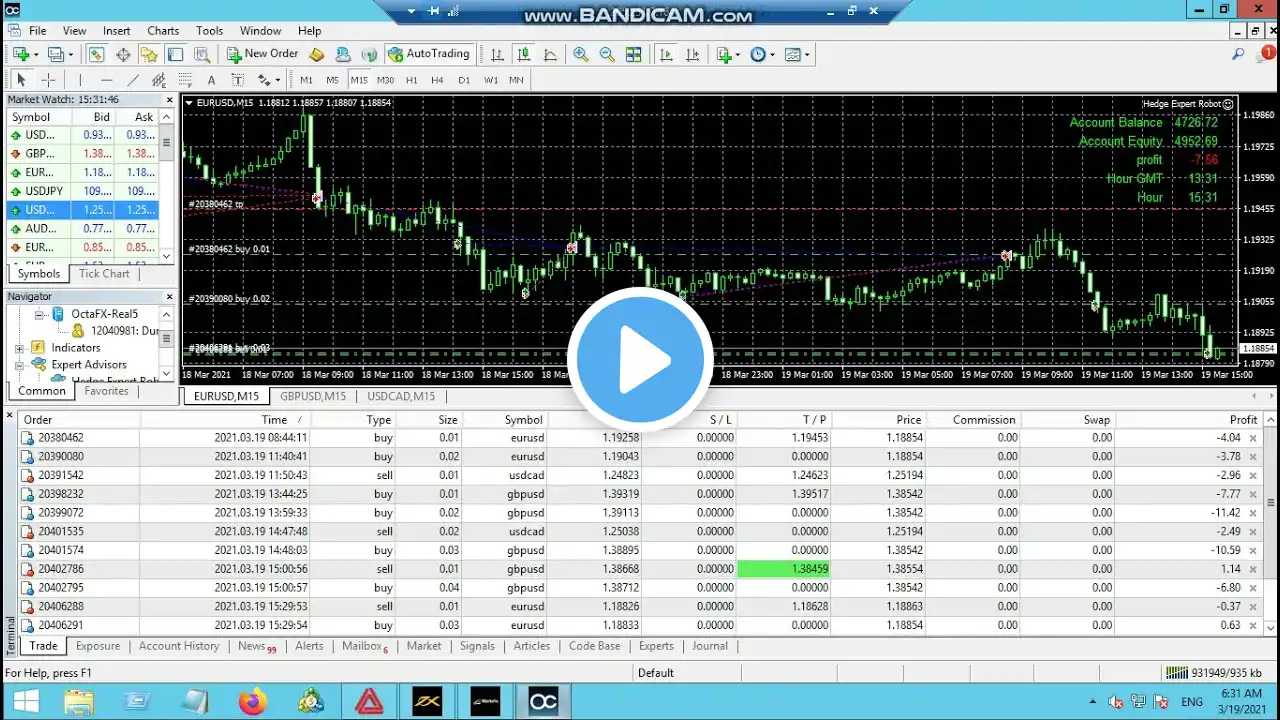The height and width of the screenshot is (720, 1280).
Task: Open the periodicity clock dropdown arrow
Action: pos(772,55)
